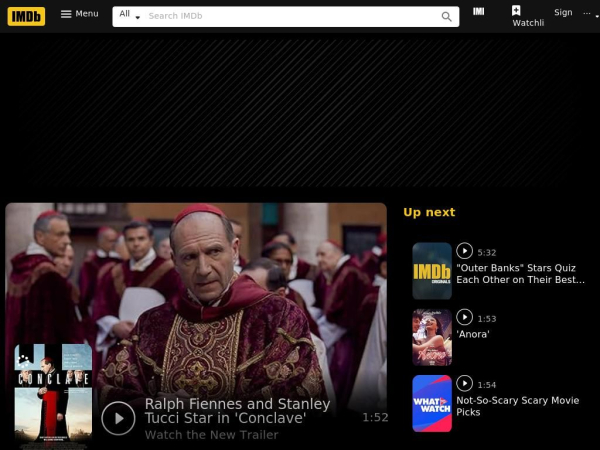Play the 'Anora' trailer
Image resolution: width=600 pixels, height=450 pixels.
click(465, 317)
